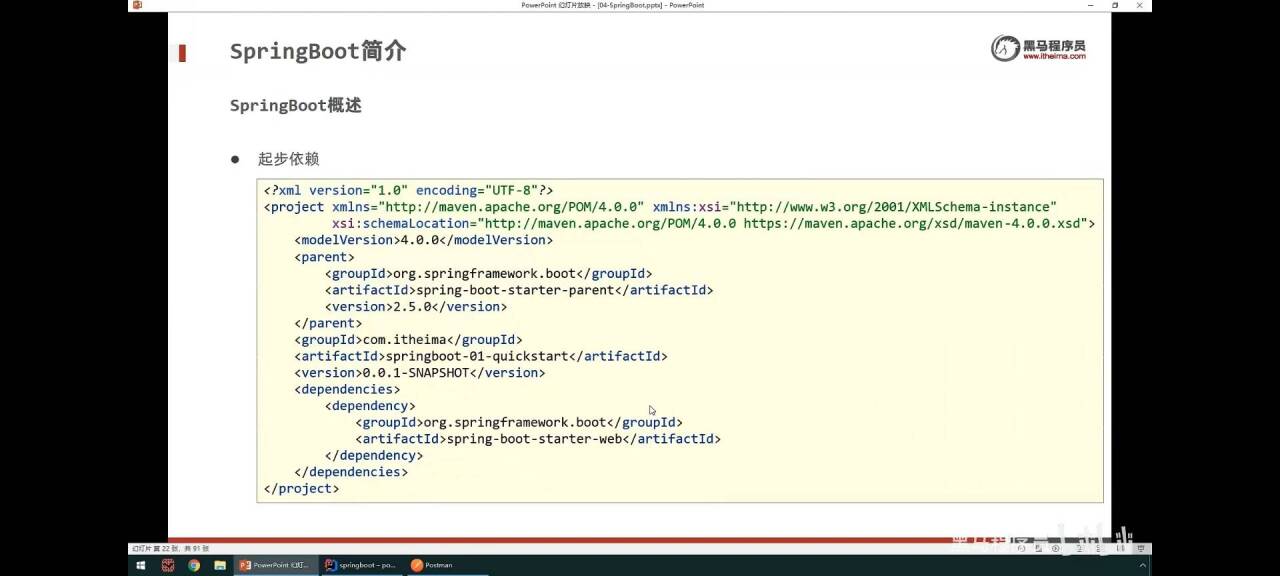Go to the previous slide via status bar arrow
The image size is (1280, 576).
pyautogui.click(x=1021, y=548)
